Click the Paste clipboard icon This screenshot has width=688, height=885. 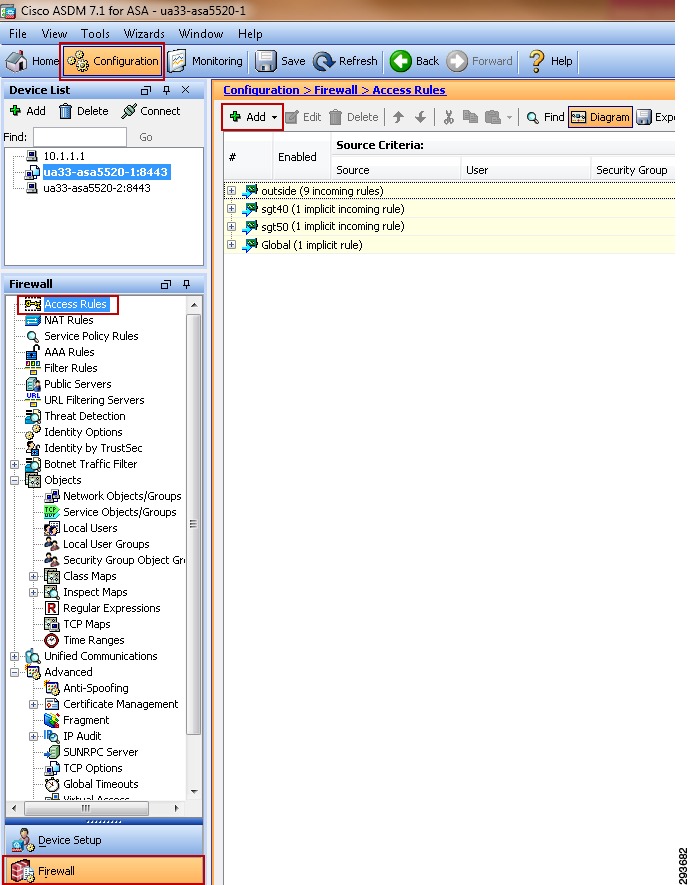pos(493,117)
